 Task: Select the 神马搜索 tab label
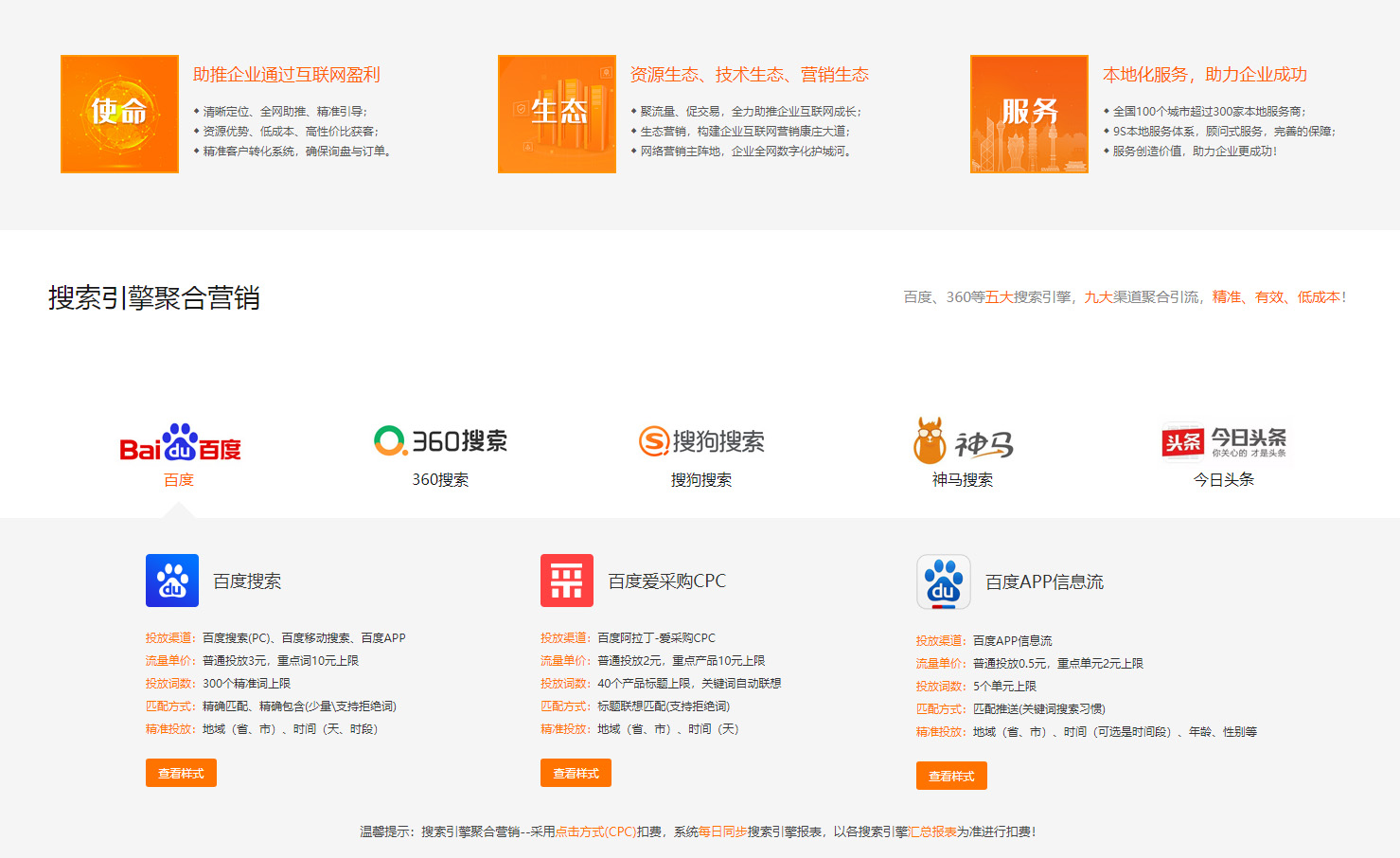(x=962, y=479)
